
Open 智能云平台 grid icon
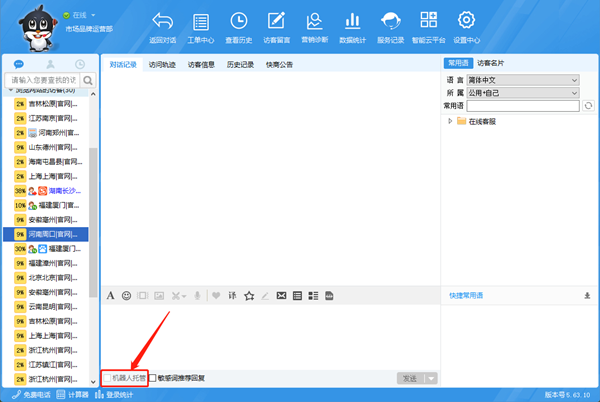click(x=428, y=26)
